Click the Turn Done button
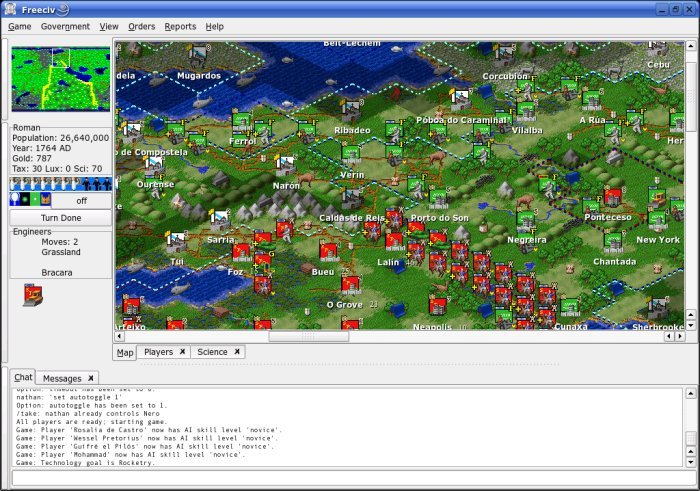The height and width of the screenshot is (491, 700). coord(61,218)
